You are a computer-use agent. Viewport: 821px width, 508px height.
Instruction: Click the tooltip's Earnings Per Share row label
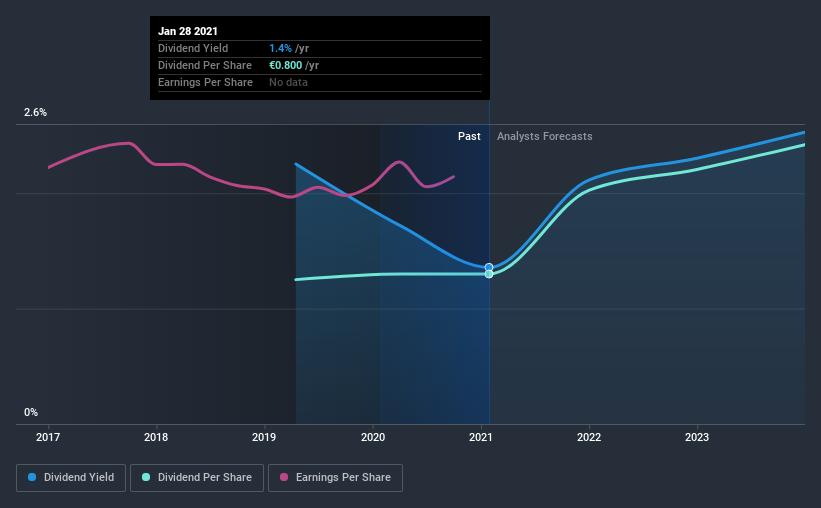205,82
